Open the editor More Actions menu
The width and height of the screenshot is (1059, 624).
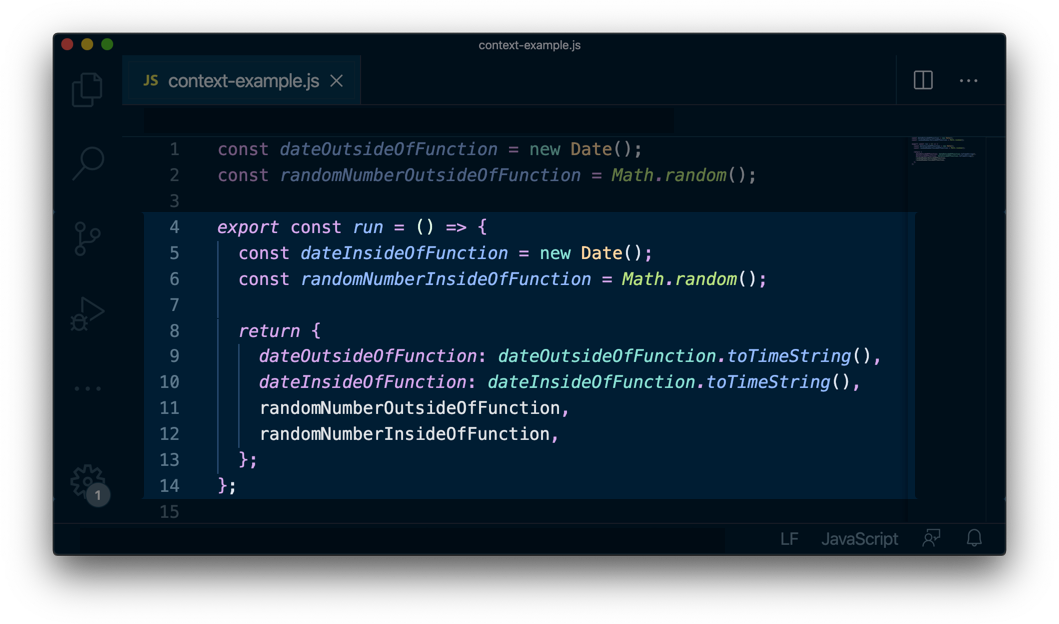click(968, 80)
